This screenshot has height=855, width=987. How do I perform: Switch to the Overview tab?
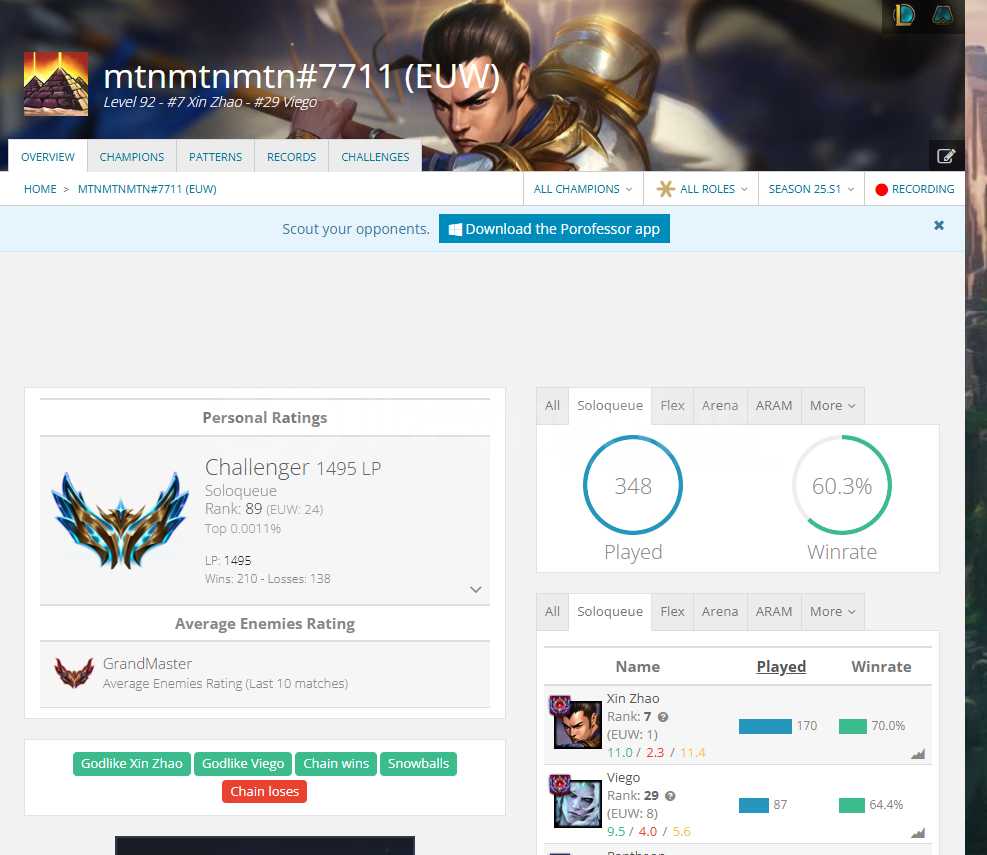48,156
